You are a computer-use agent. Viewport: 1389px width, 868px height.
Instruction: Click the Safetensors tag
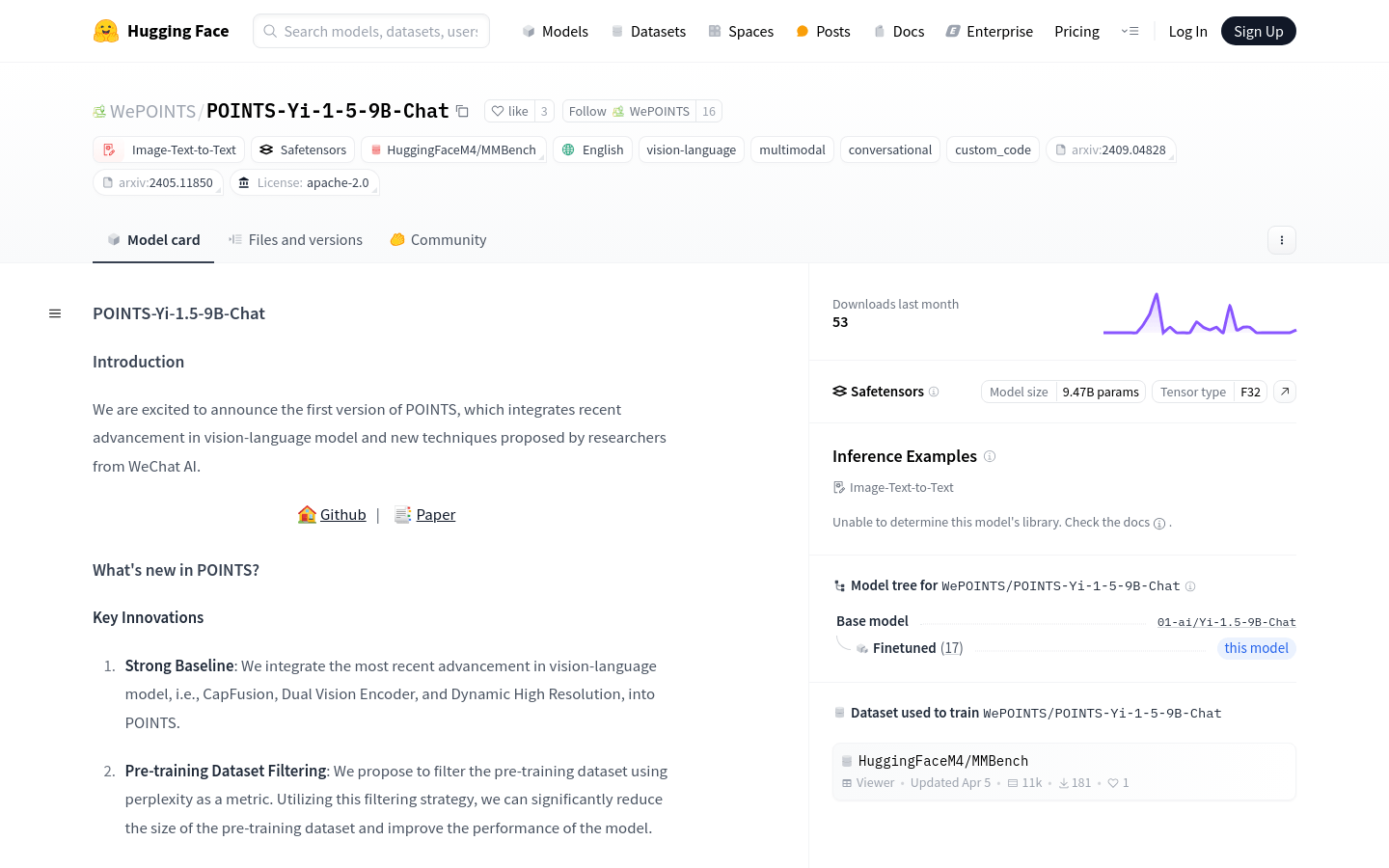coord(302,150)
